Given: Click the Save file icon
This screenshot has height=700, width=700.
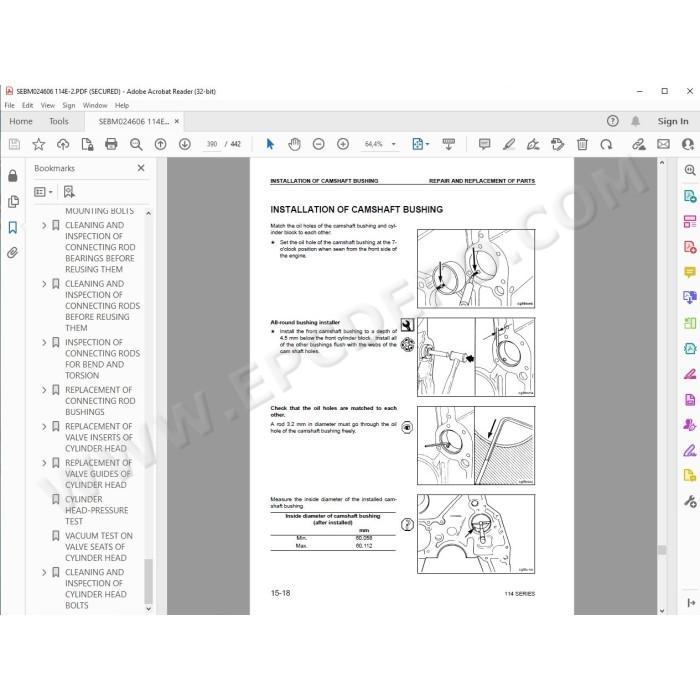Looking at the screenshot, I should (14, 144).
